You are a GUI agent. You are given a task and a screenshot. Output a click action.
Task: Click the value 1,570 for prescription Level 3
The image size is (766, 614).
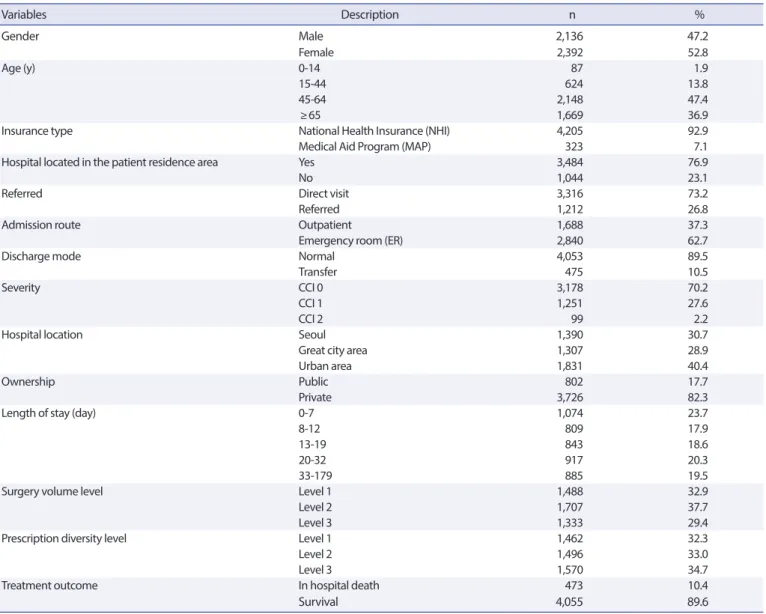tap(570, 570)
